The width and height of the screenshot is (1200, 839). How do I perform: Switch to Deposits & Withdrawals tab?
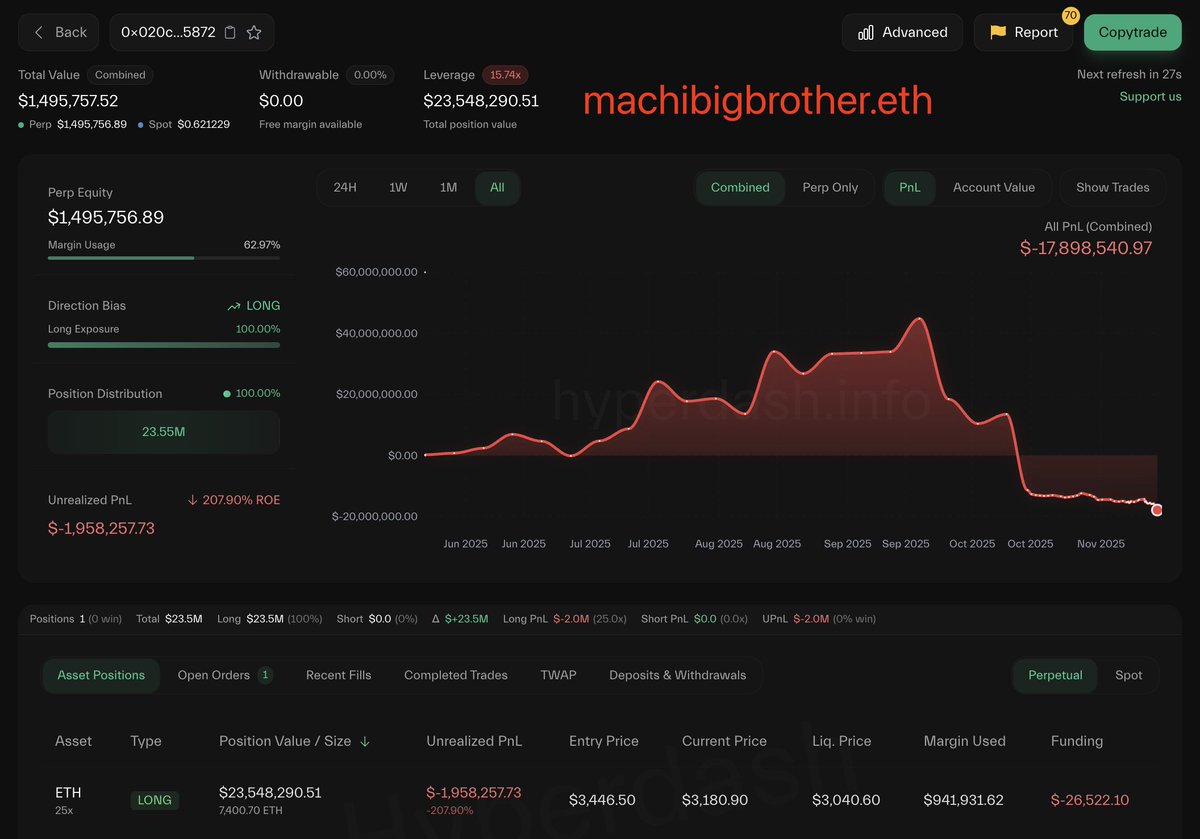[x=677, y=675]
